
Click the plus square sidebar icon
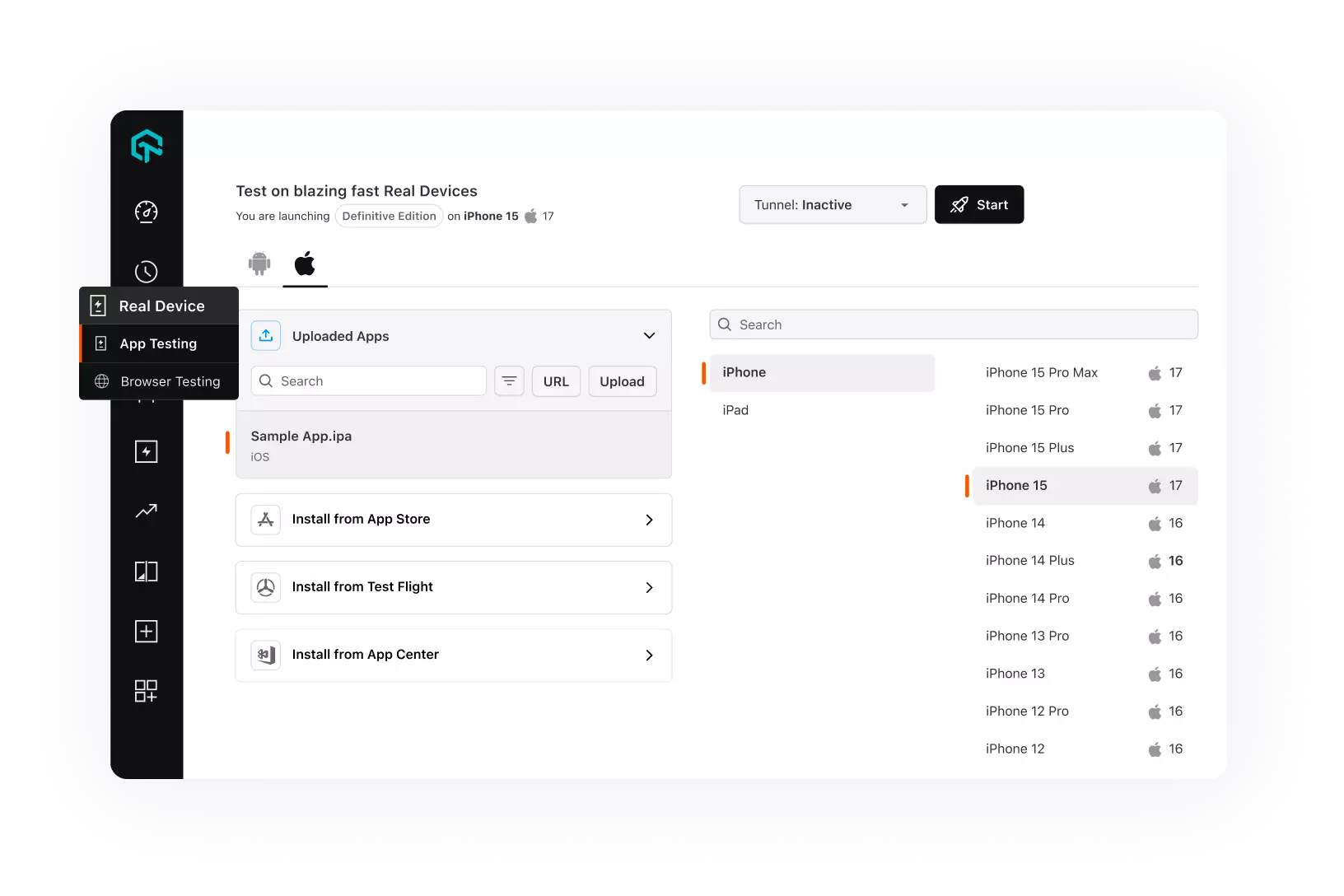pyautogui.click(x=147, y=632)
